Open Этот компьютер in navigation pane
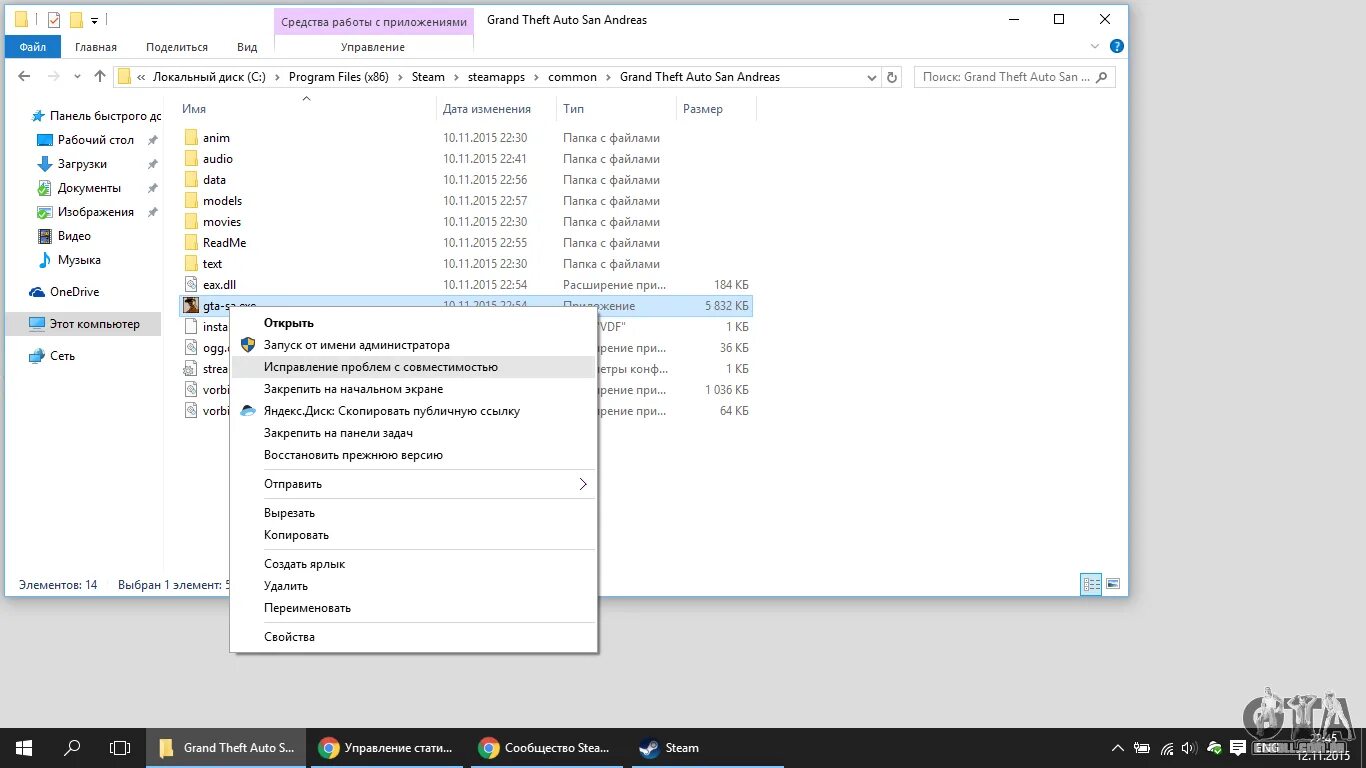Screen dimensions: 1366x768 tap(84, 324)
